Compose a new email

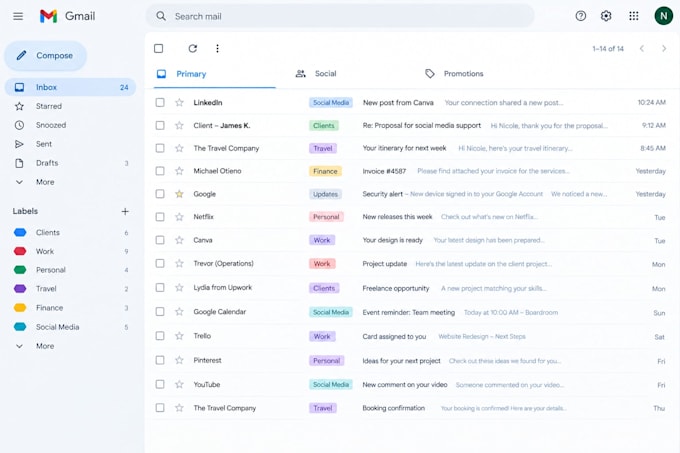tap(45, 55)
